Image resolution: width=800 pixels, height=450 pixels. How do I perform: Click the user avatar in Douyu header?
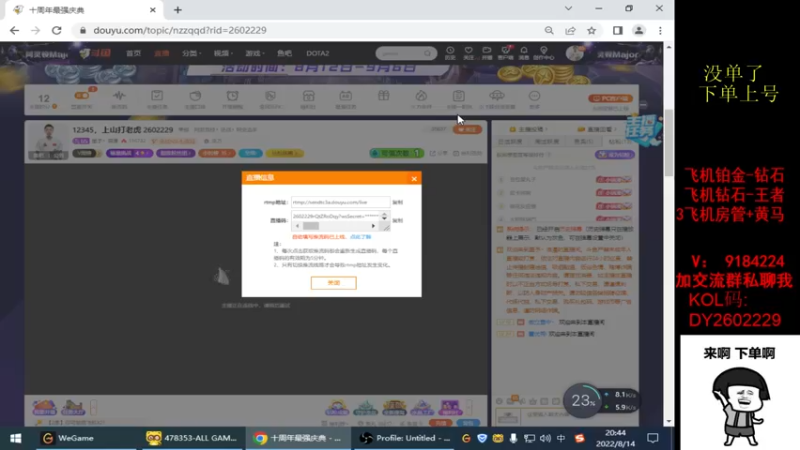(x=575, y=53)
